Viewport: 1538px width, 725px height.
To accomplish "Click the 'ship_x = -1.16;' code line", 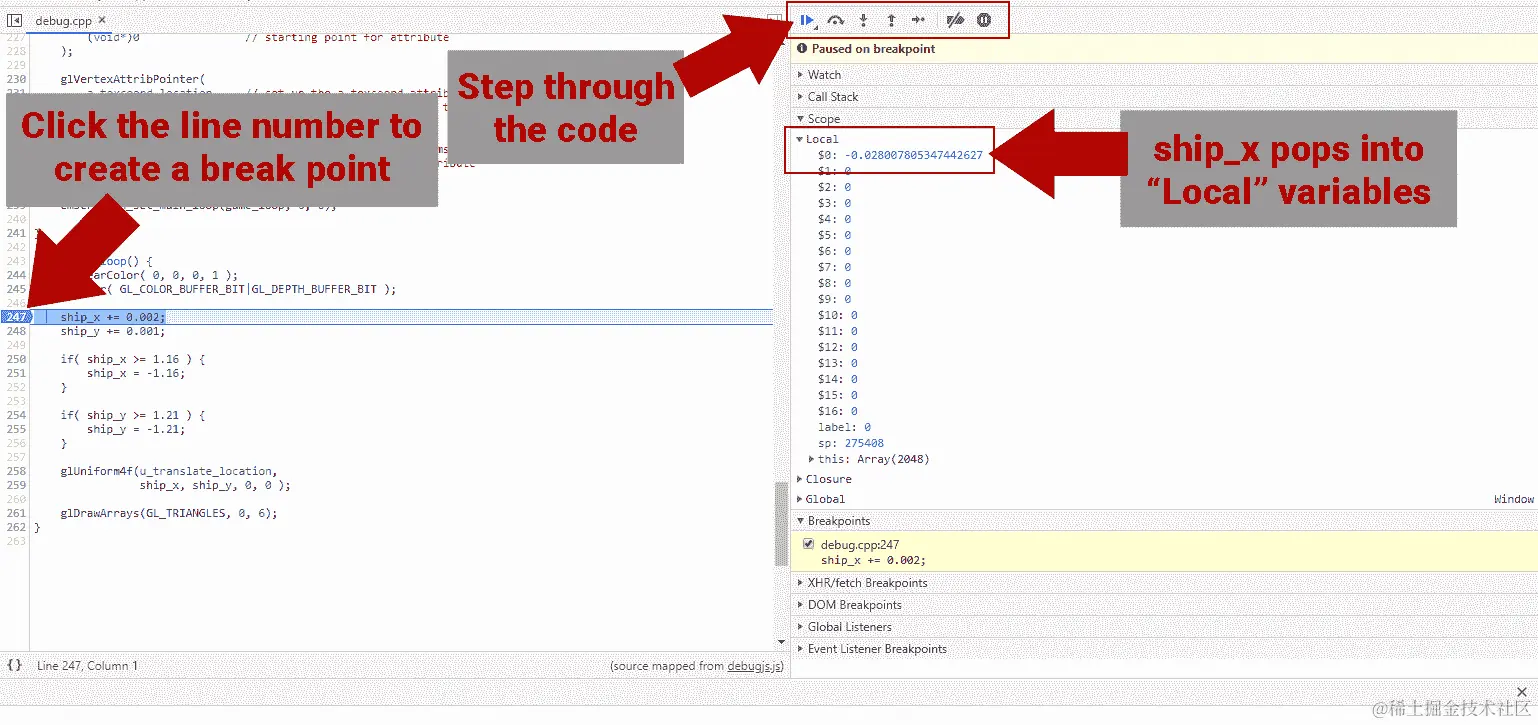I will pyautogui.click(x=136, y=373).
